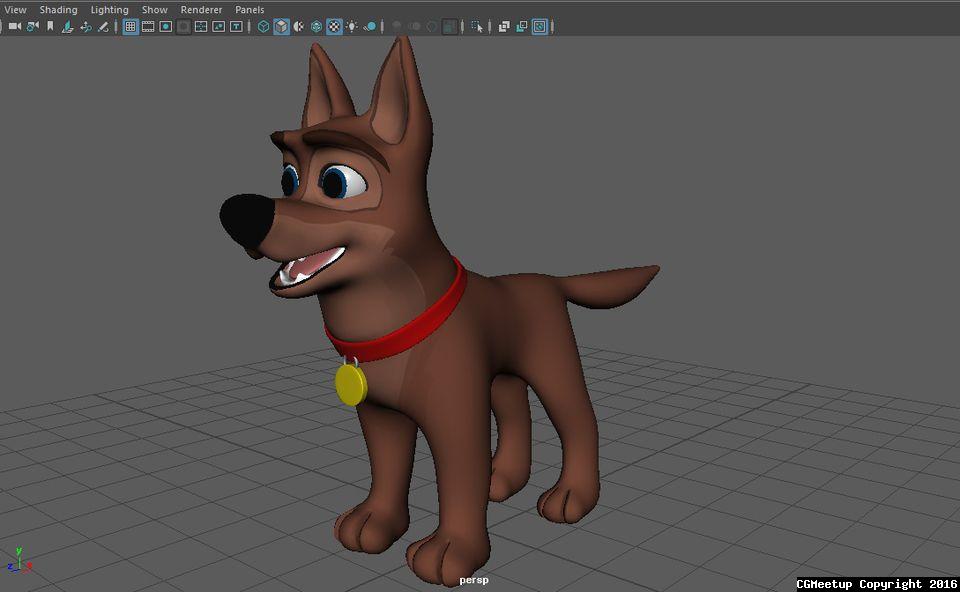Image resolution: width=960 pixels, height=592 pixels.
Task: Toggle the Shadows icon
Action: (x=370, y=26)
